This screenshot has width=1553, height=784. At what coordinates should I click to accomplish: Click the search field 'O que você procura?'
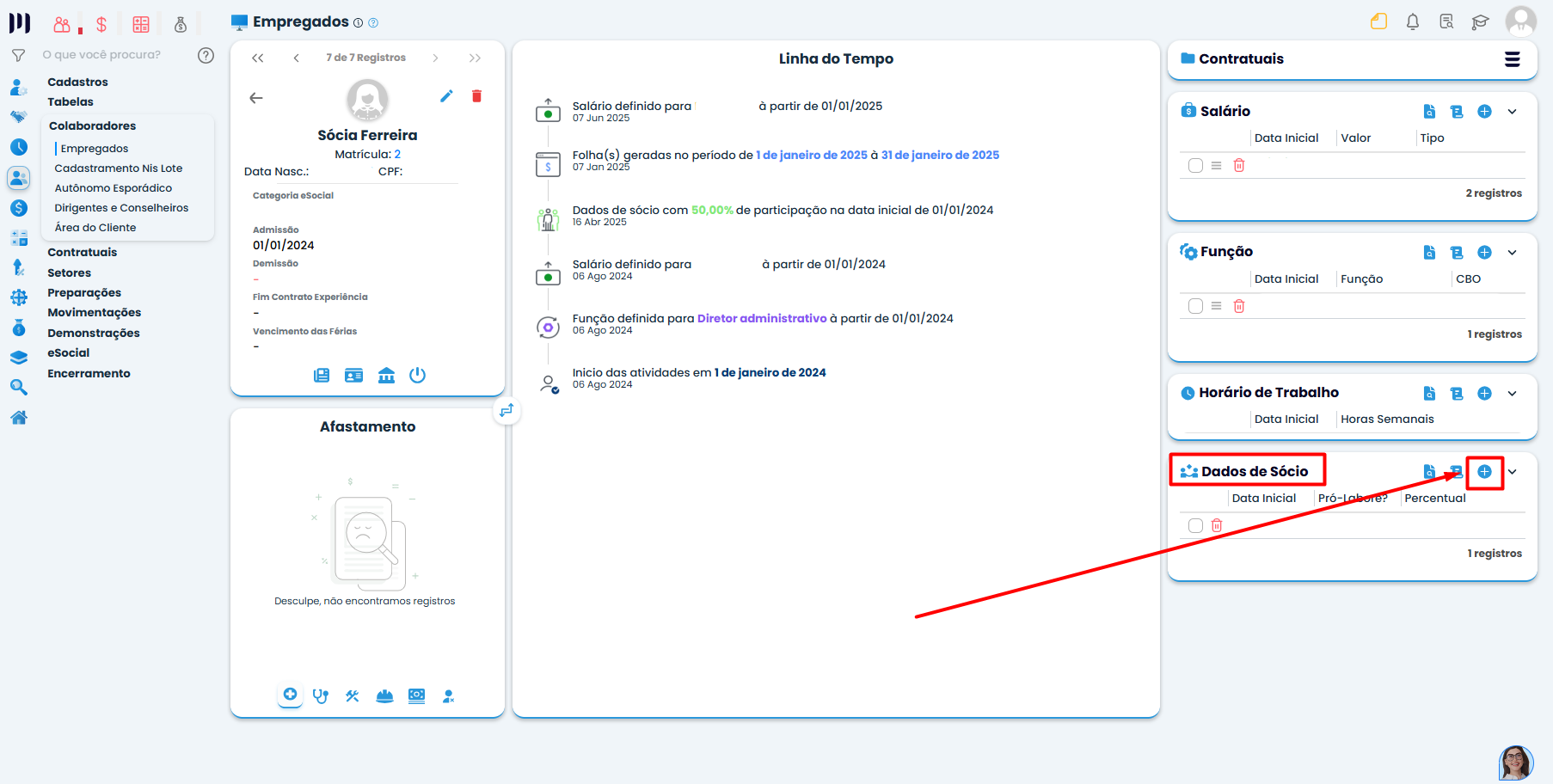(x=101, y=55)
